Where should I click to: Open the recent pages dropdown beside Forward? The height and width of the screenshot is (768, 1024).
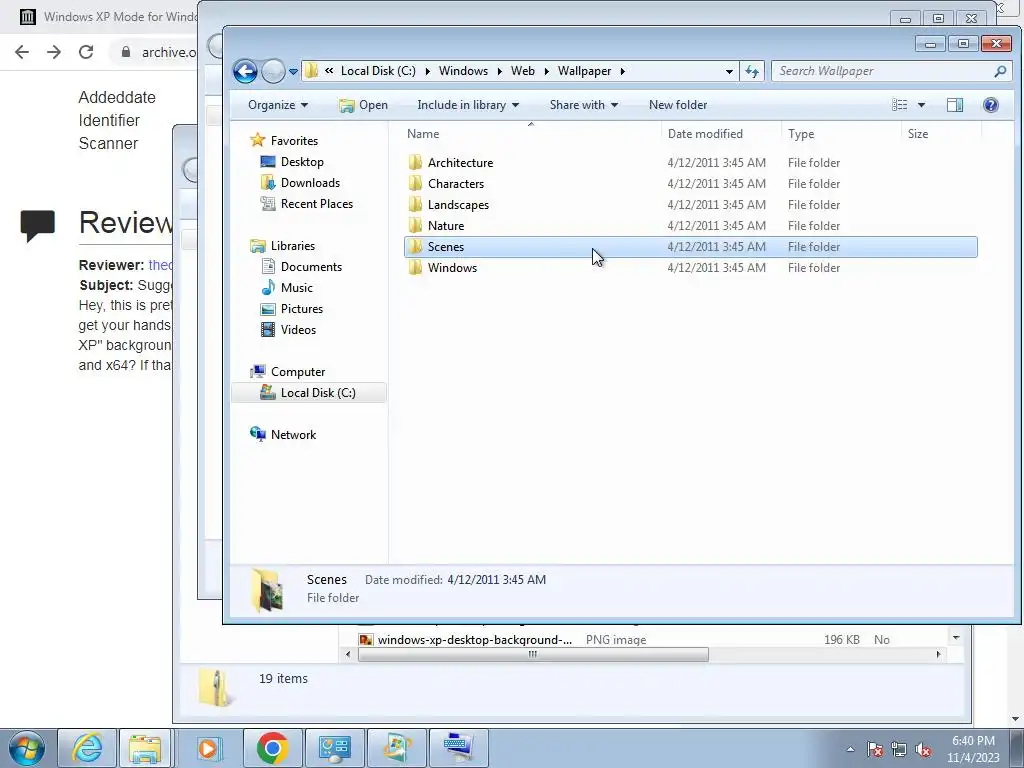293,72
